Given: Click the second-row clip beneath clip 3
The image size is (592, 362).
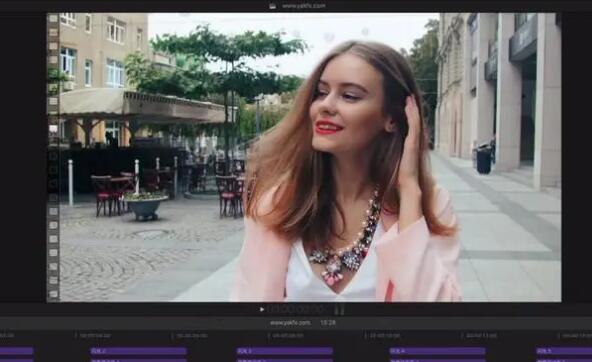Looking at the screenshot, I should (x=285, y=360).
